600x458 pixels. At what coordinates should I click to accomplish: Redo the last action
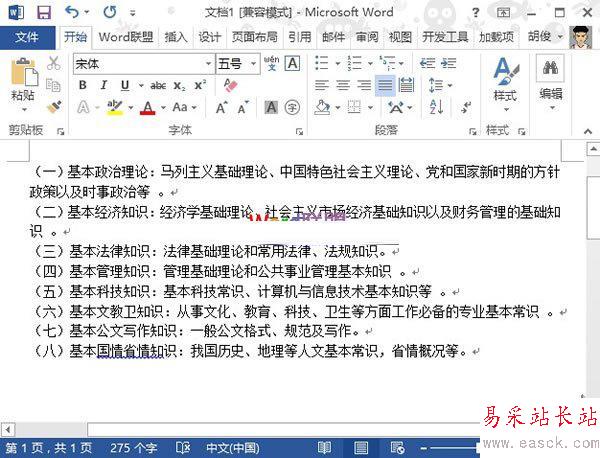pyautogui.click(x=110, y=12)
